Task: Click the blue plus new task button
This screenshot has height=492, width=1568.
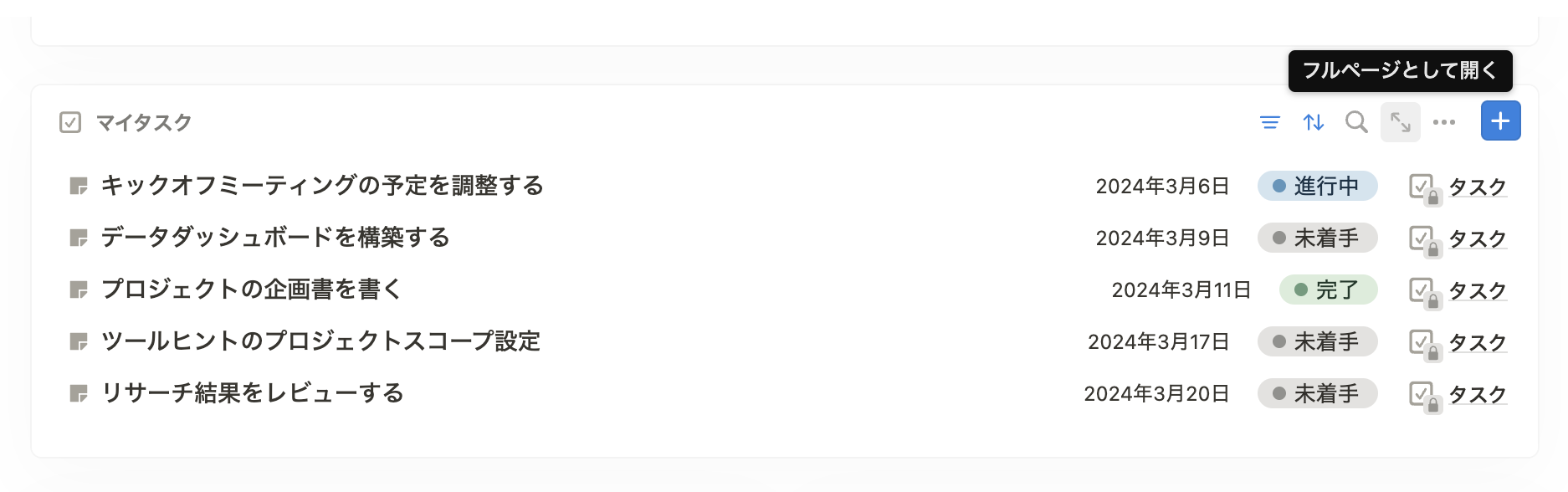Action: (1500, 121)
